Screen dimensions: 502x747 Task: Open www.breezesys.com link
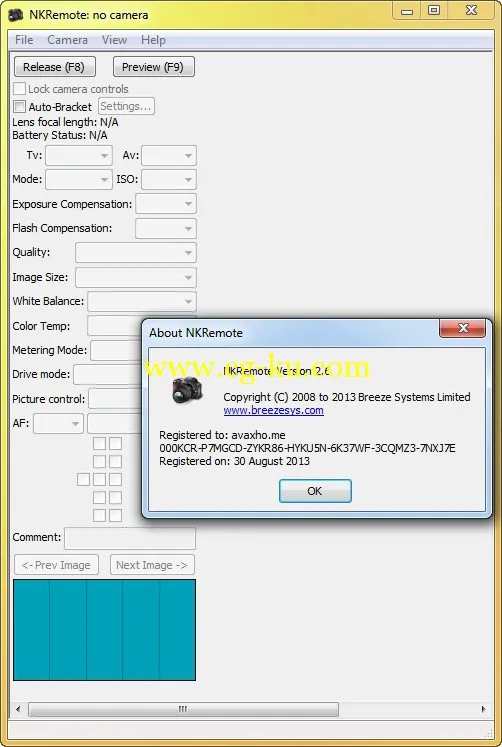coord(273,410)
